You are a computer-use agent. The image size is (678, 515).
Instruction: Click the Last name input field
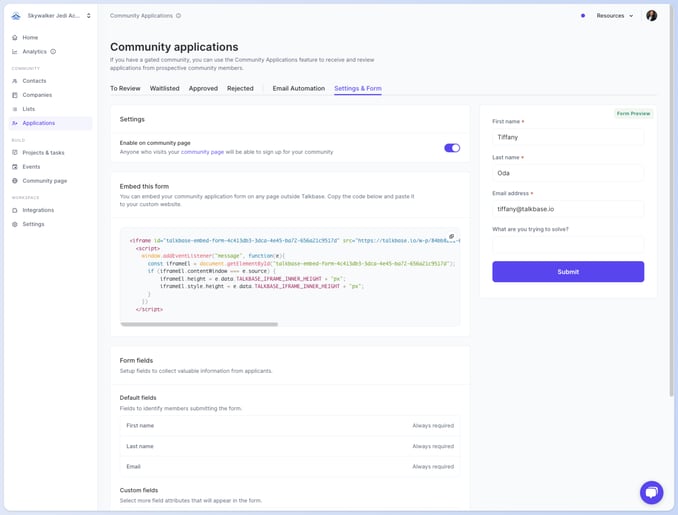pos(568,173)
